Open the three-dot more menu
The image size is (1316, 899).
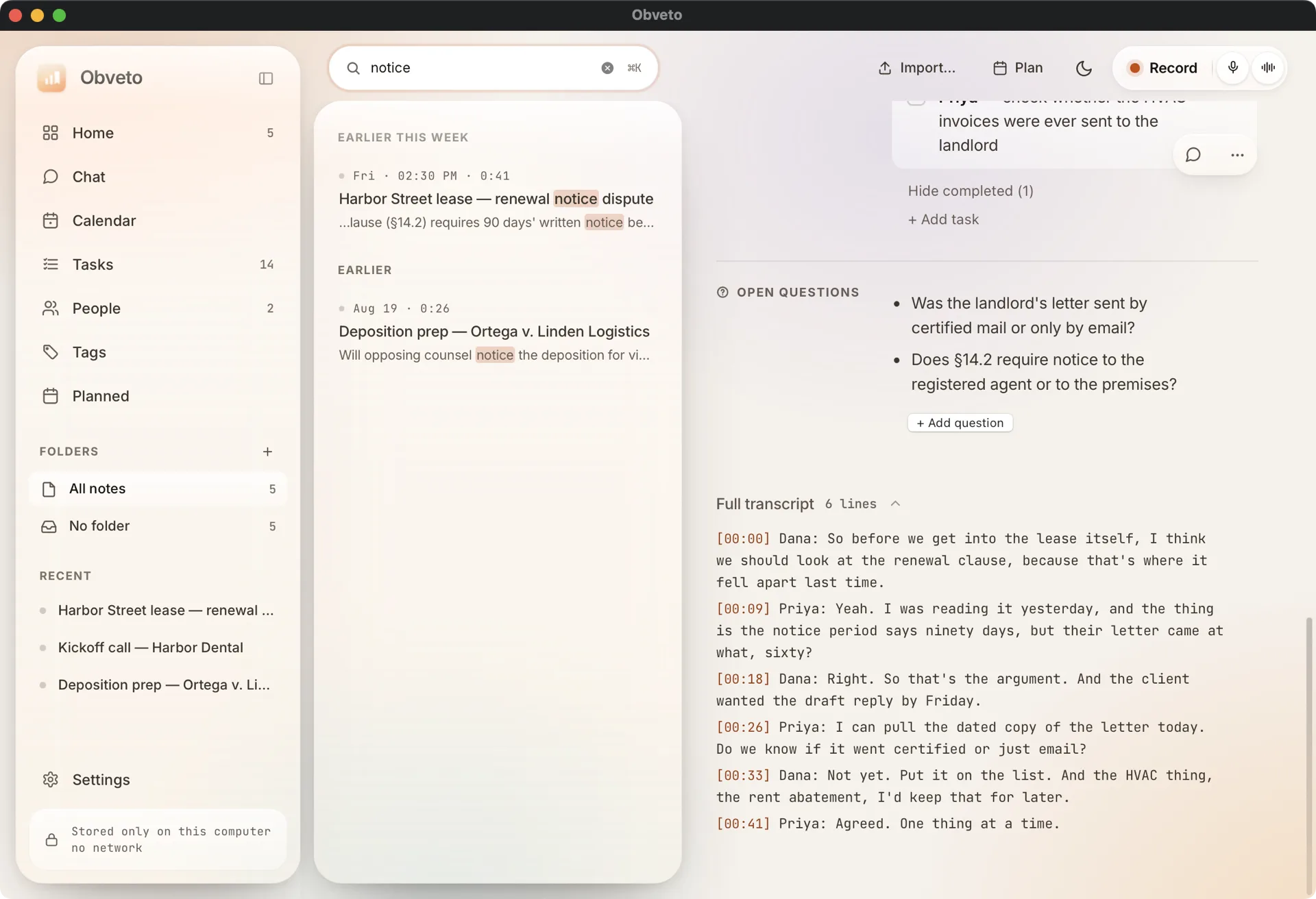coord(1236,155)
